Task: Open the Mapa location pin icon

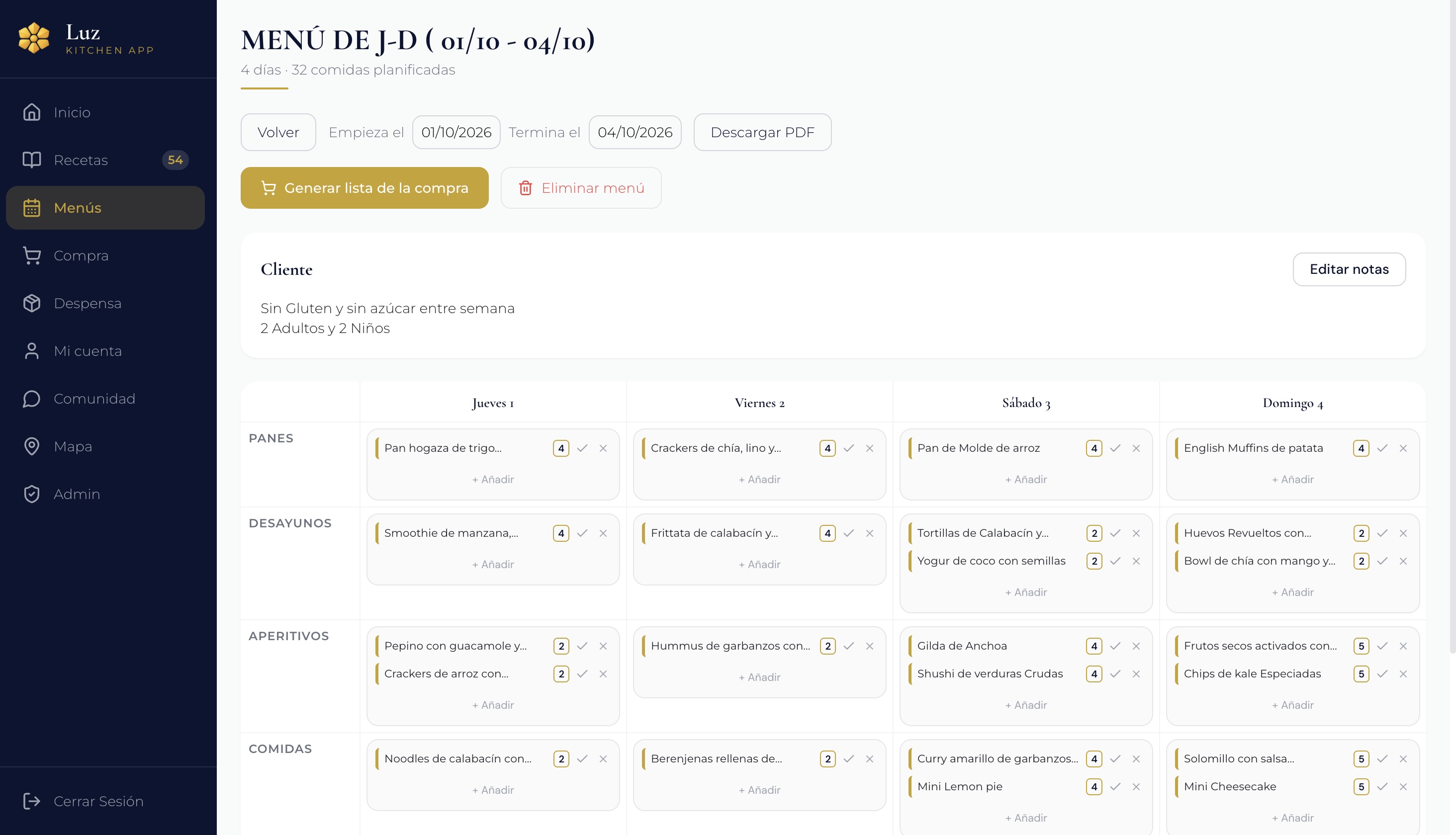Action: (x=31, y=446)
